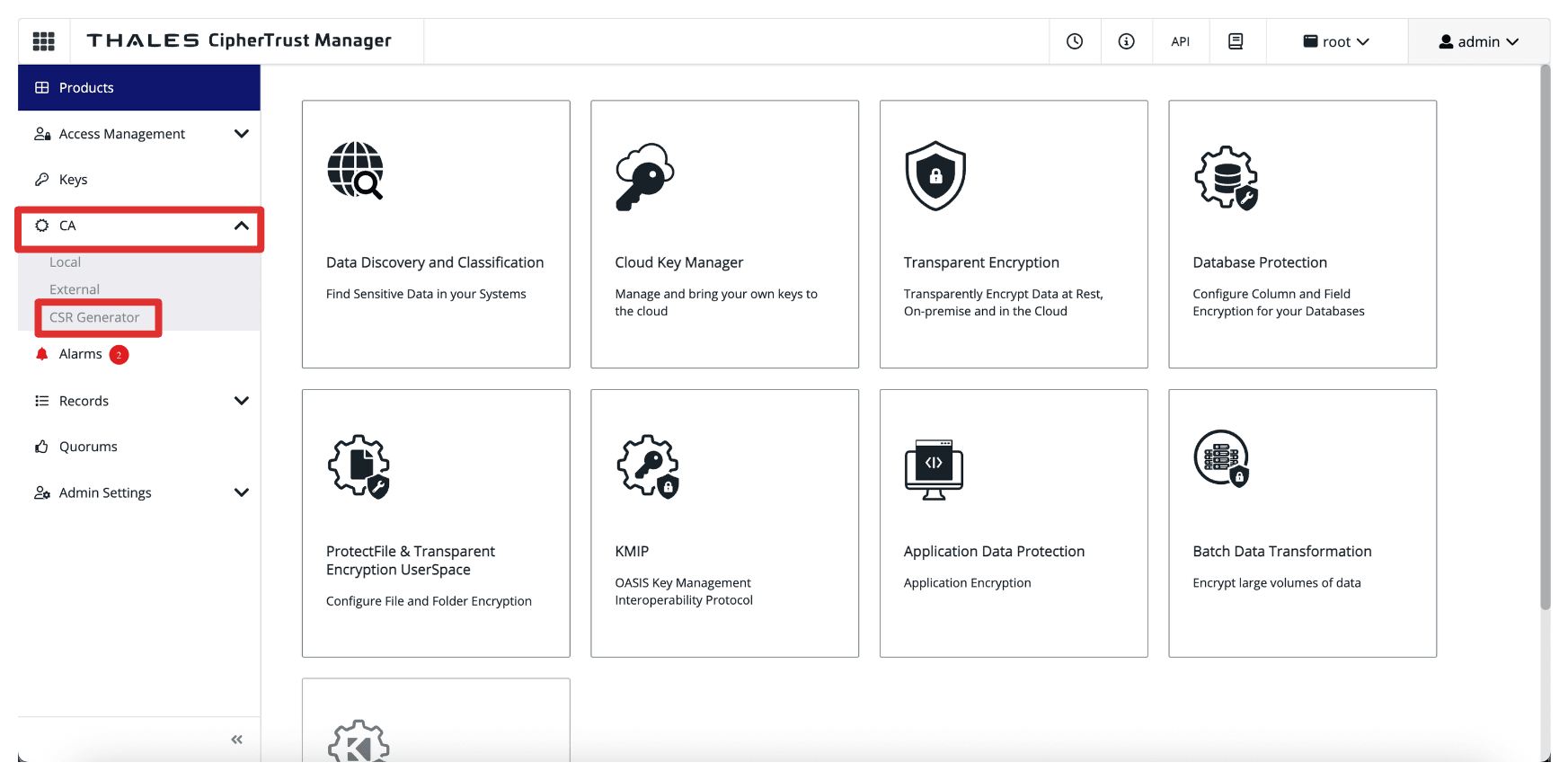Click the Products grid icon
This screenshot has height=780, width=1568.
pos(42,87)
